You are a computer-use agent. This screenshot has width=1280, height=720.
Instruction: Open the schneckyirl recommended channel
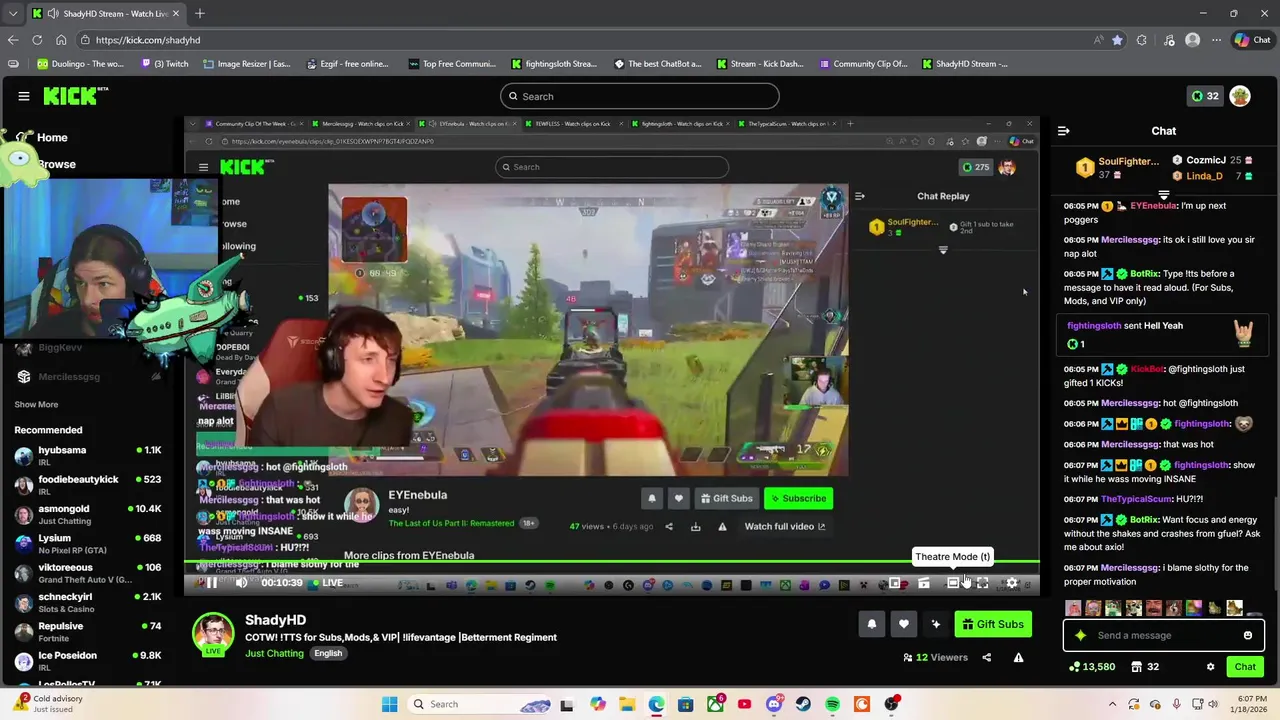click(88, 602)
